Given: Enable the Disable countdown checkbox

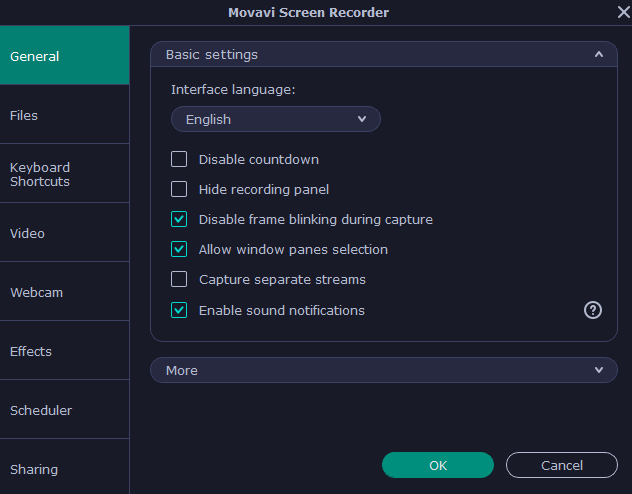Looking at the screenshot, I should tap(179, 159).
